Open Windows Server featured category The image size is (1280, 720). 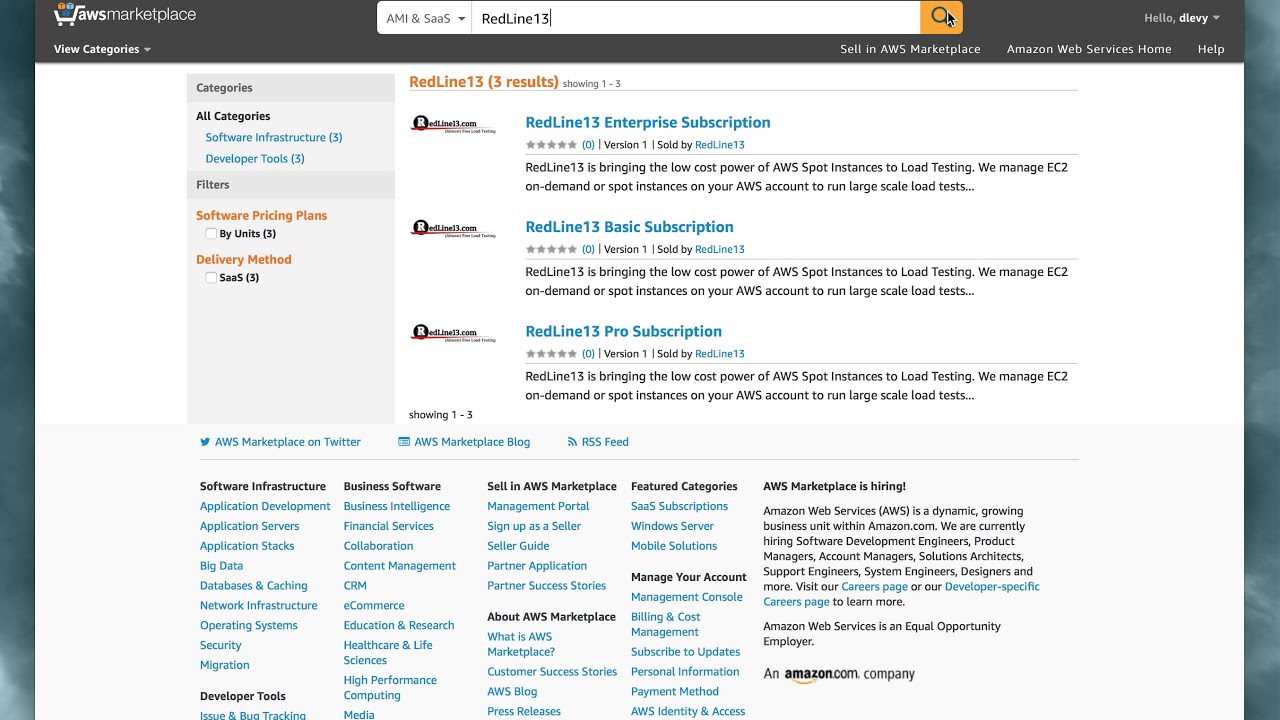(672, 526)
